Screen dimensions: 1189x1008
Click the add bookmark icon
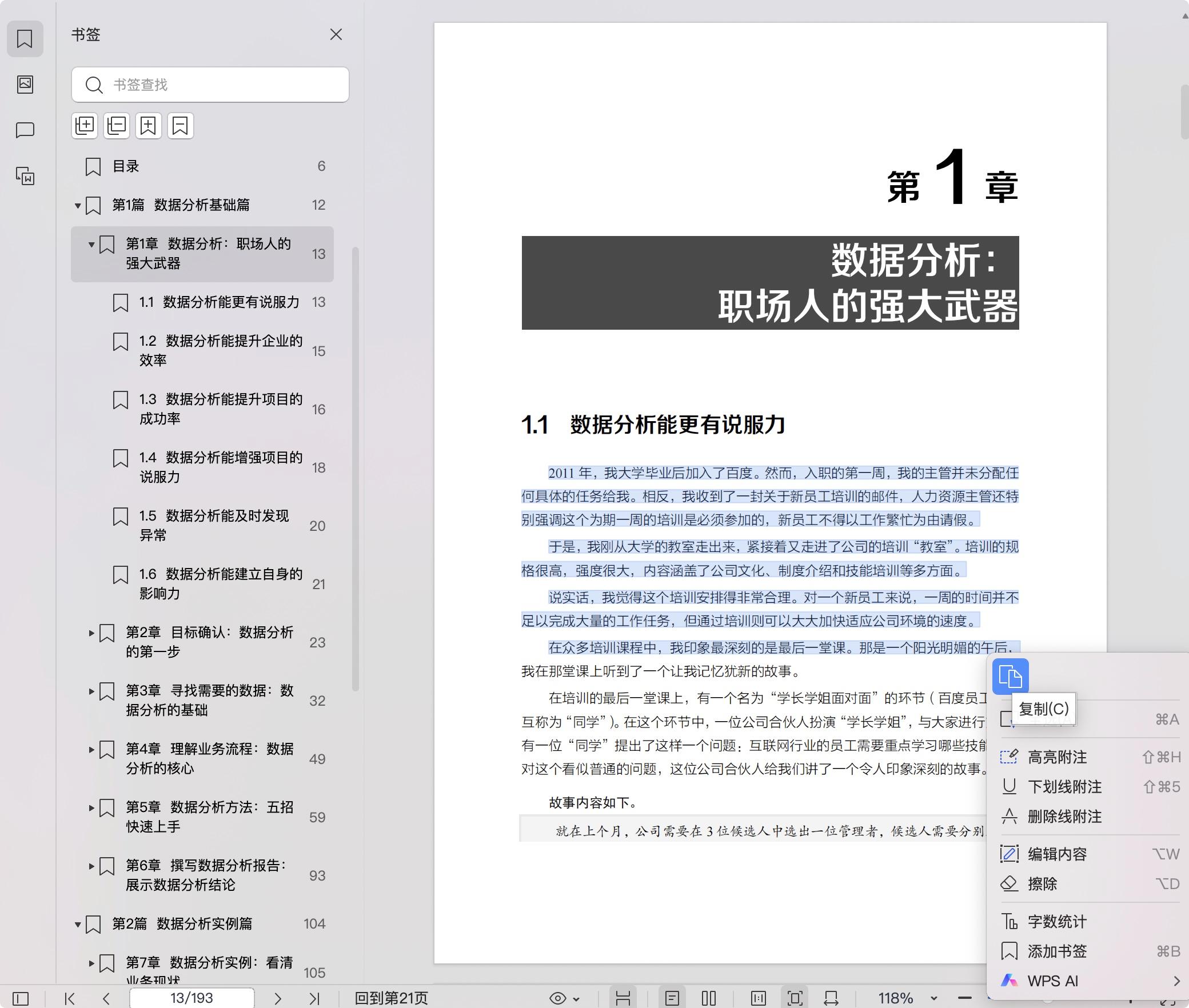pyautogui.click(x=149, y=126)
